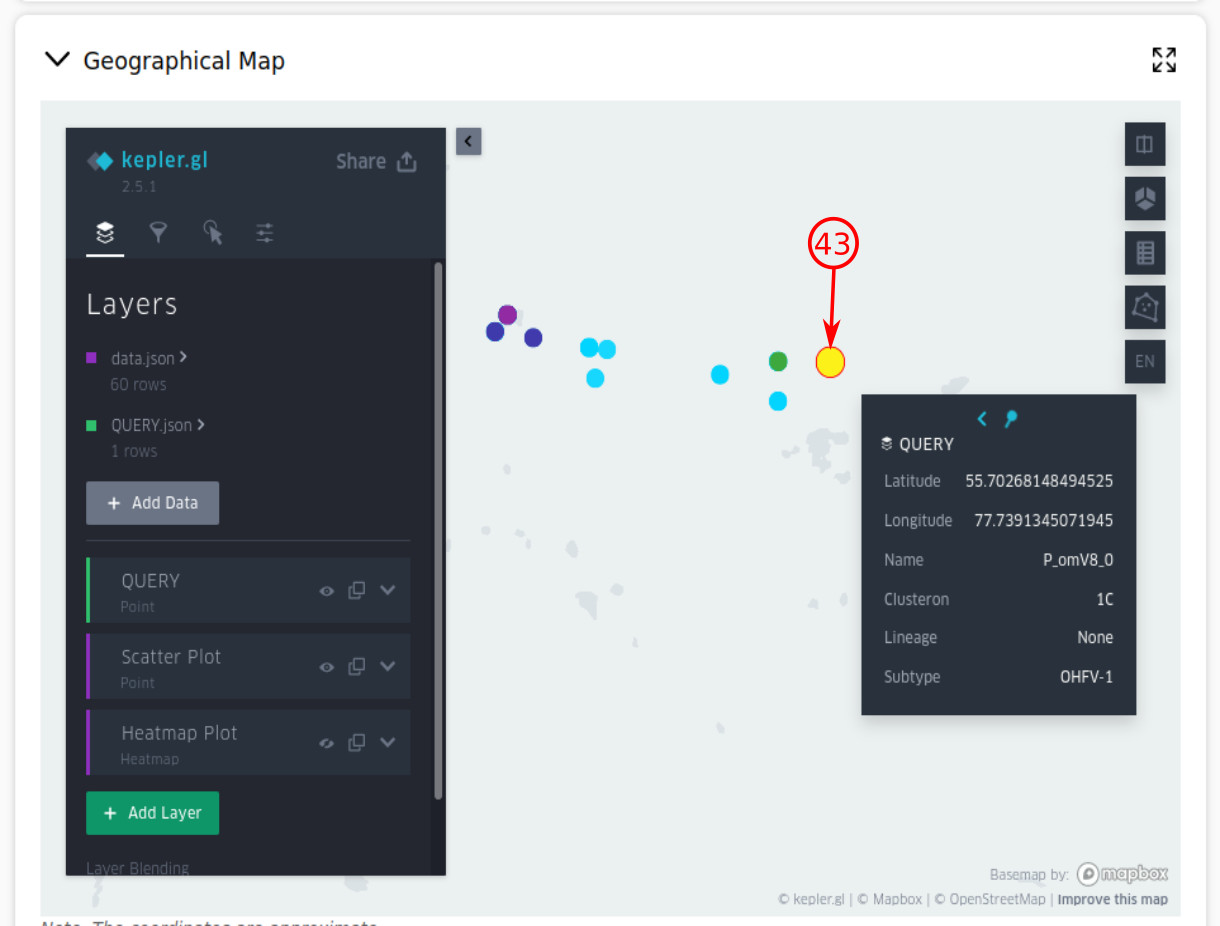This screenshot has height=926, width=1220.
Task: Expand Scatter Plot layer settings
Action: (388, 666)
